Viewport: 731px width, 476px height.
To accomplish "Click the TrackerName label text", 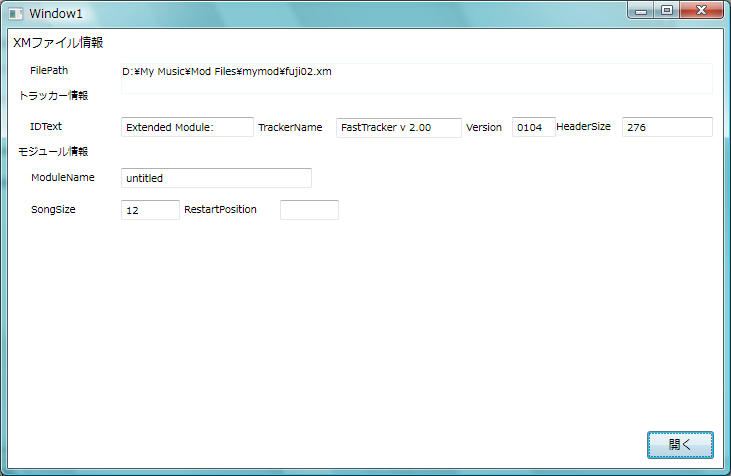I will tap(290, 128).
